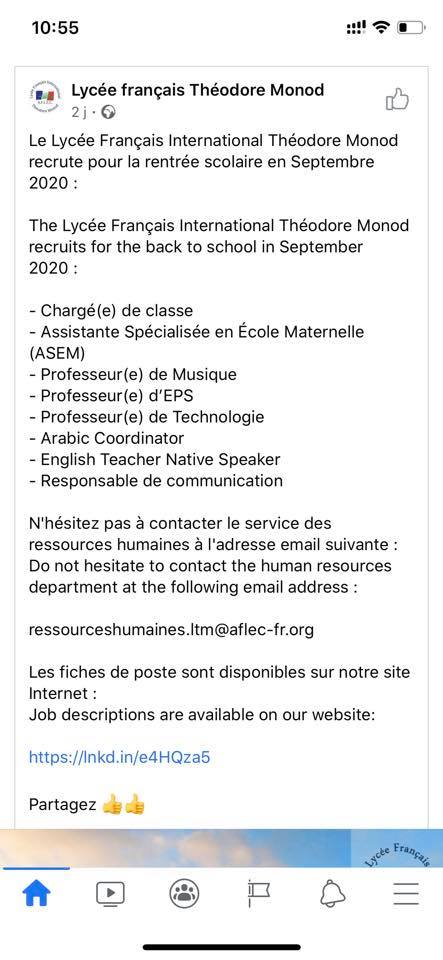Tap the 2 j post timestamp
Viewport: 443px width, 960px height.
(79, 113)
